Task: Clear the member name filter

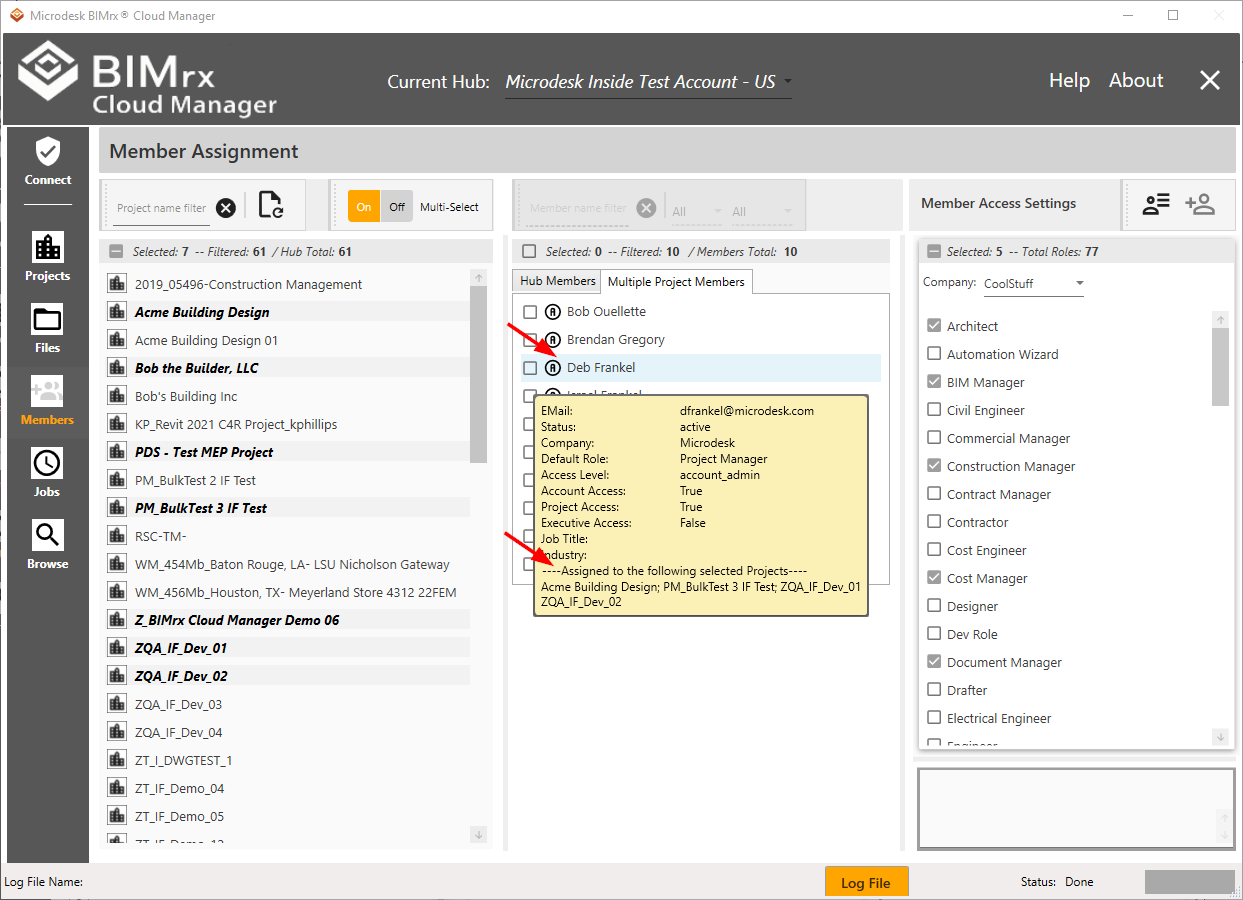Action: (x=647, y=208)
